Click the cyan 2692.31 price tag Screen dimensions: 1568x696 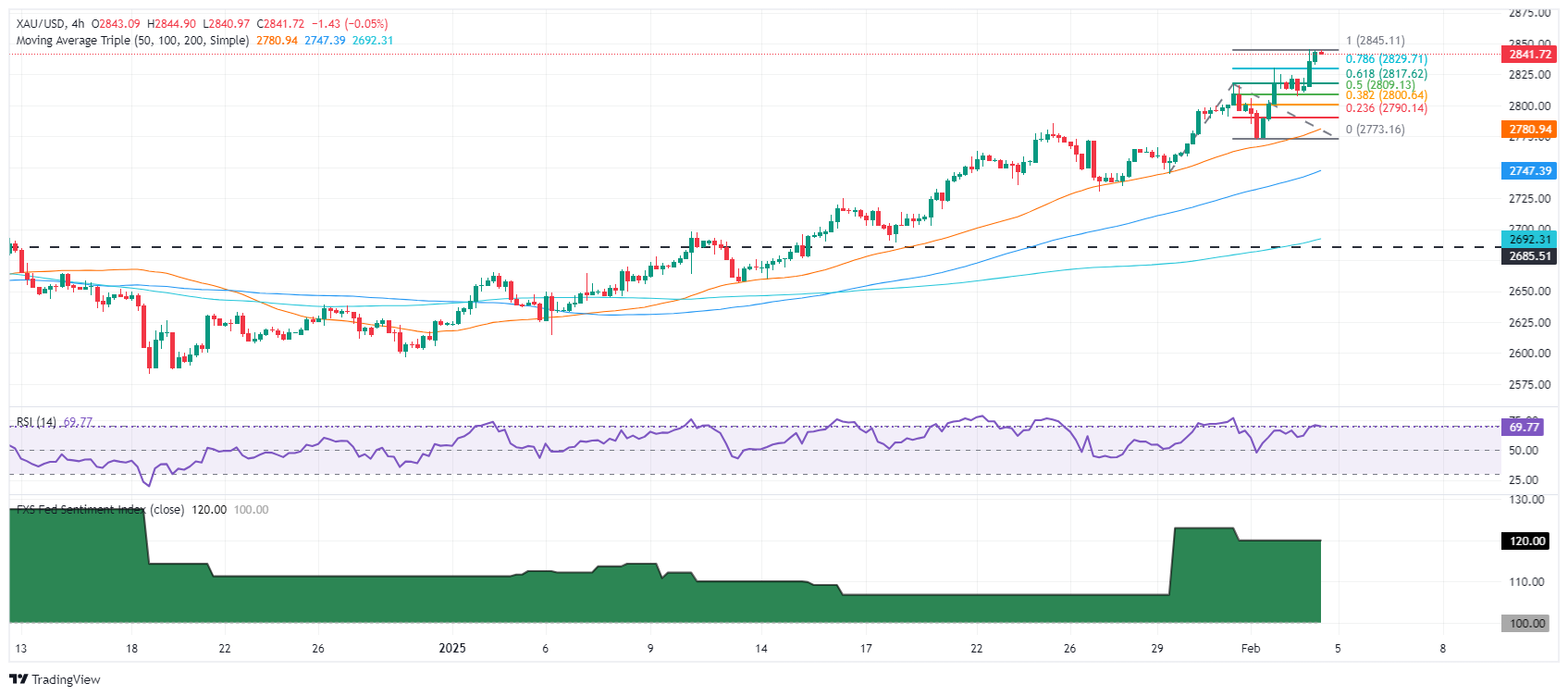click(1529, 240)
